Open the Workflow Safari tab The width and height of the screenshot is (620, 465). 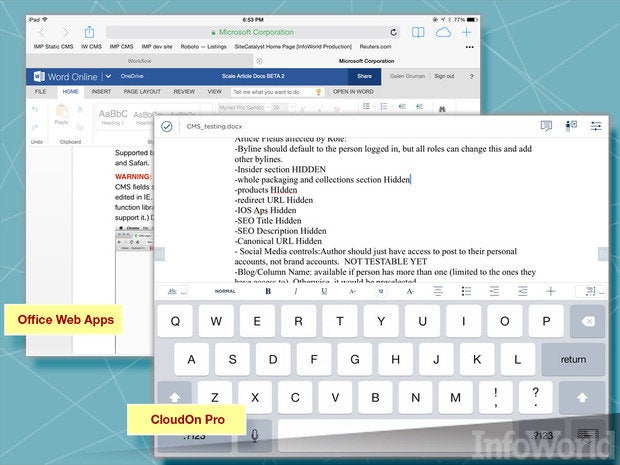pos(139,61)
